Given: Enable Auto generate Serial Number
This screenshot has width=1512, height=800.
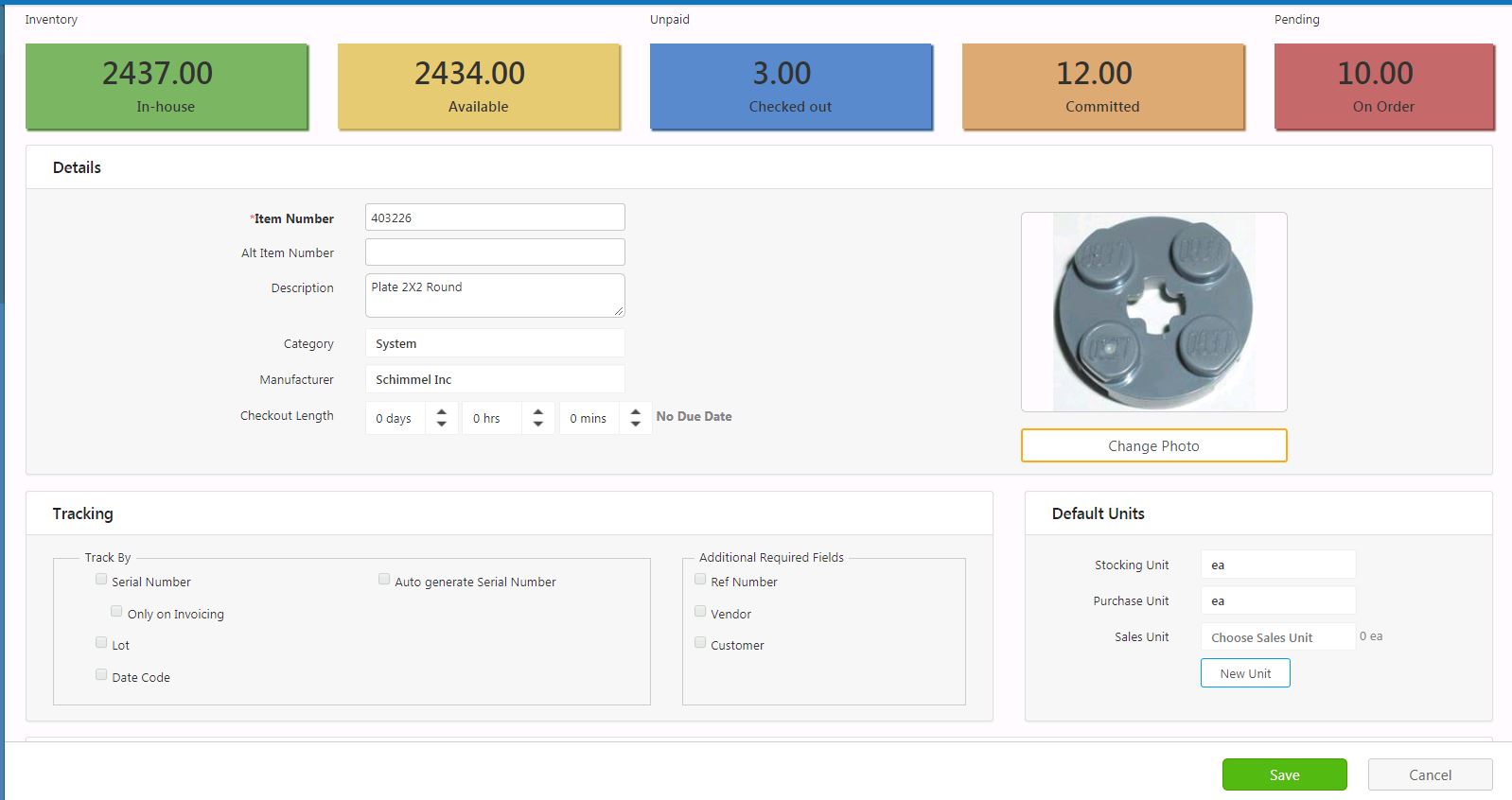Looking at the screenshot, I should [x=384, y=580].
